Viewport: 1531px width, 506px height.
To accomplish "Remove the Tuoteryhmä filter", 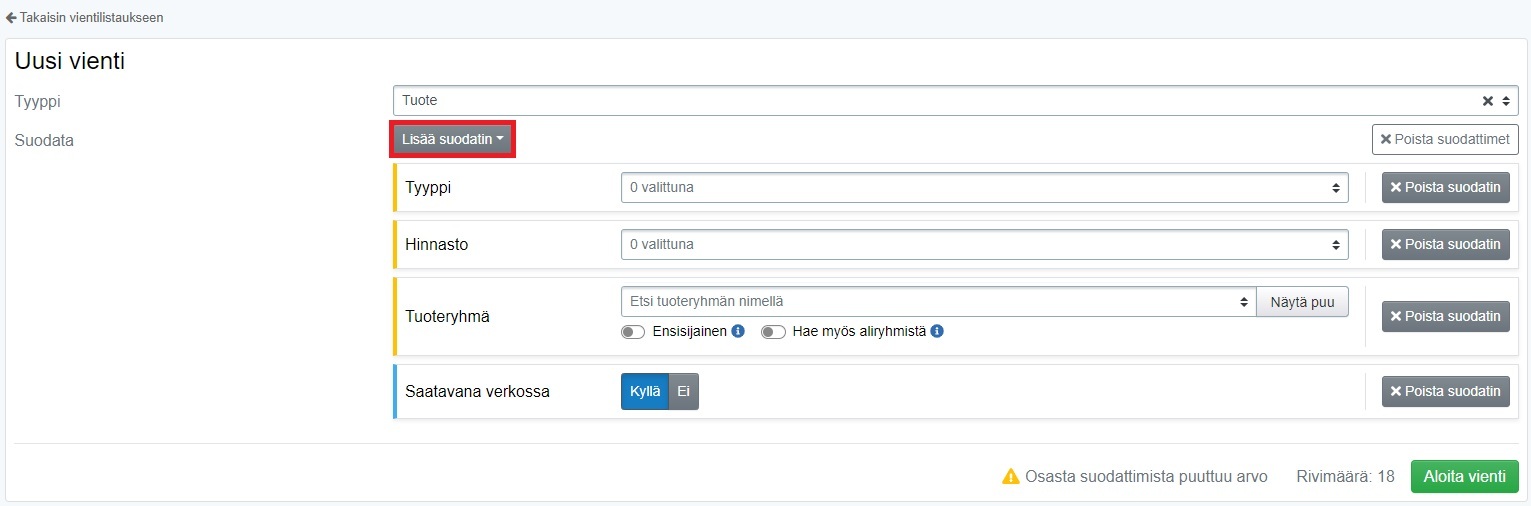I will (x=1445, y=316).
